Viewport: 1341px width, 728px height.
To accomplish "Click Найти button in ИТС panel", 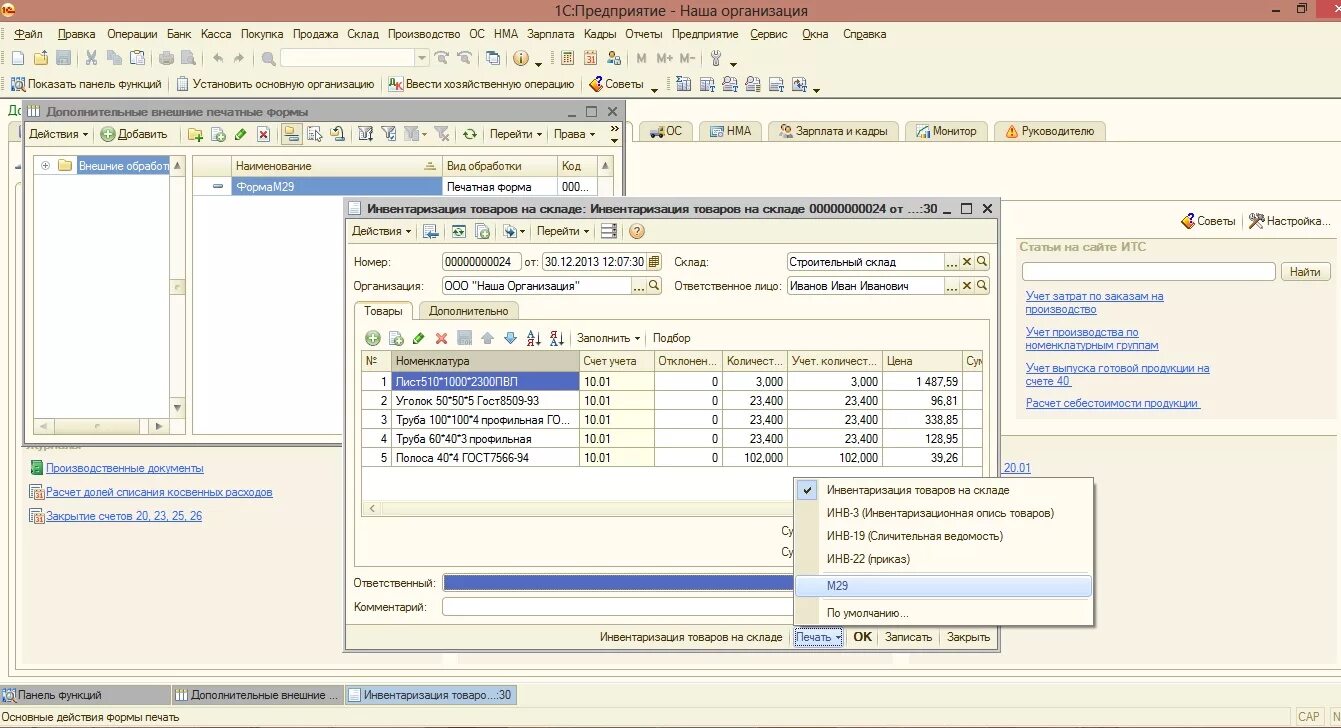I will [1305, 272].
